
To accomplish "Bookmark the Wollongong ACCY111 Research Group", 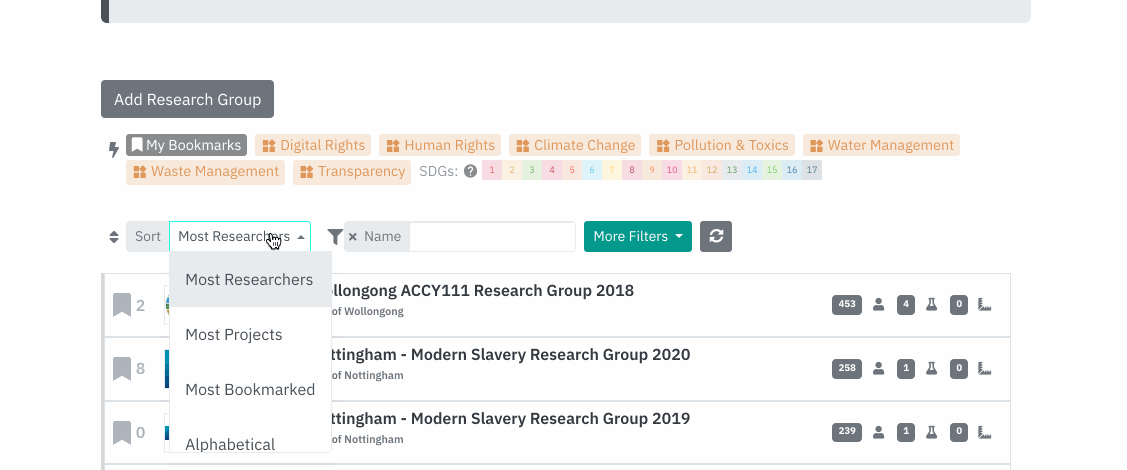I will 122,305.
